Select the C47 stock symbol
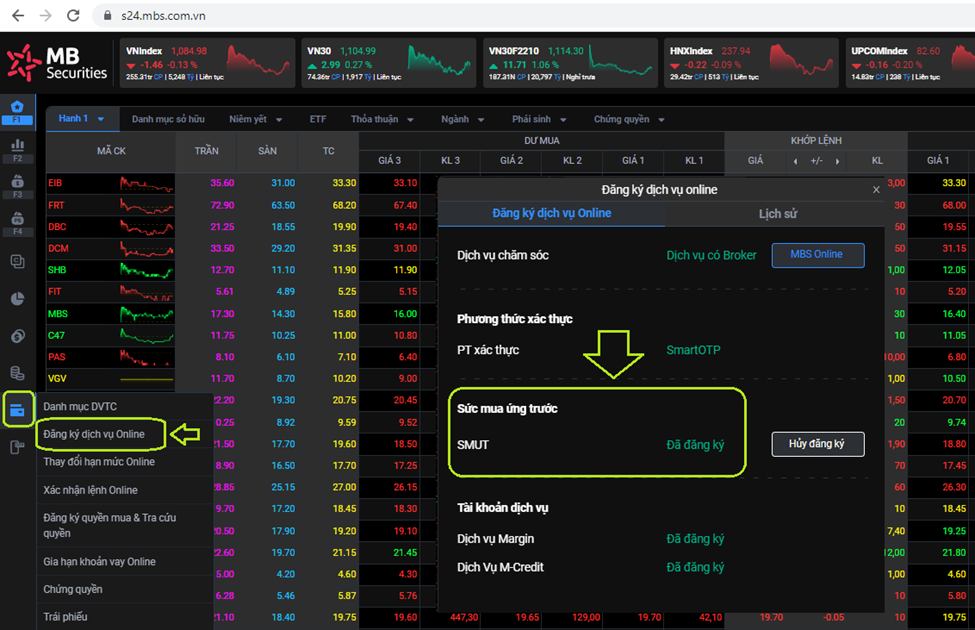This screenshot has height=630, width=975. pos(57,336)
